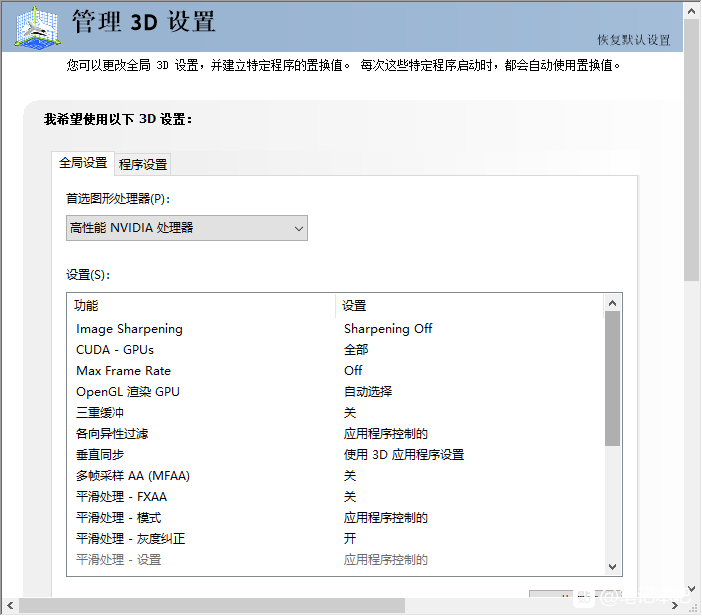Click the 管理 3D 设置 header icon
Viewport: 702px width, 616px height.
pyautogui.click(x=38, y=27)
